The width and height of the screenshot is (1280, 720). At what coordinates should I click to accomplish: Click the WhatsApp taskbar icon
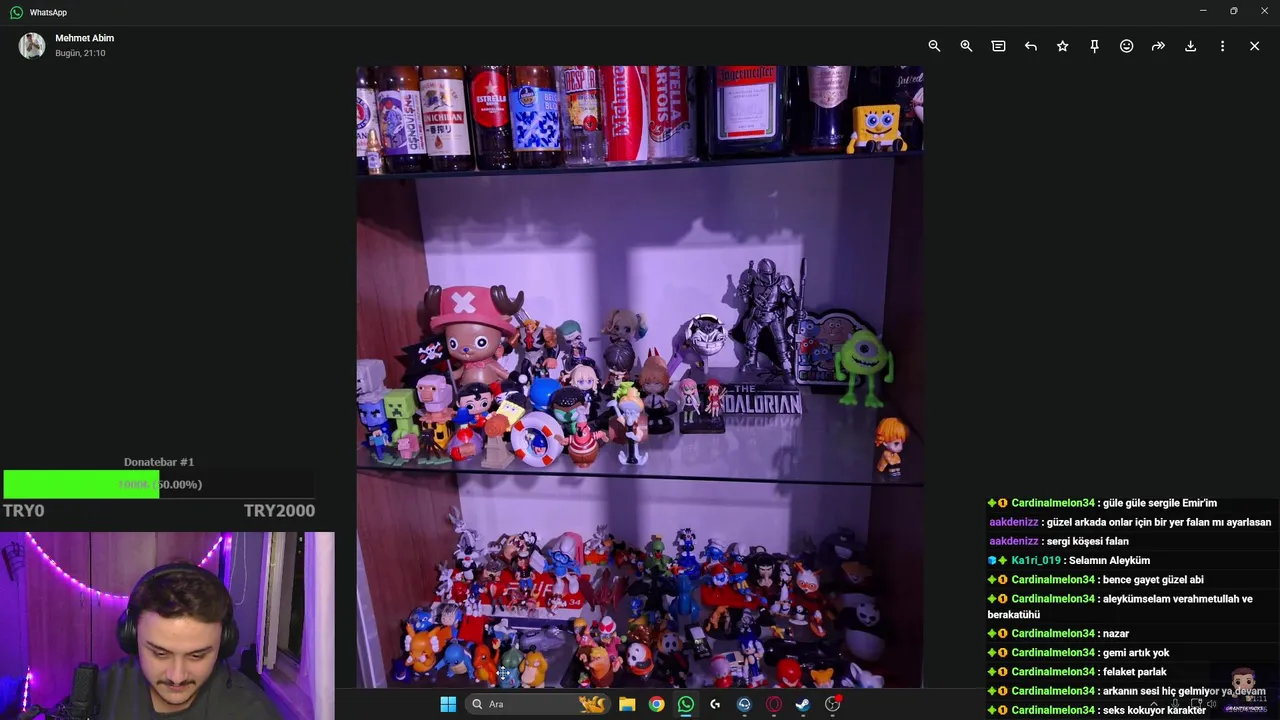(x=685, y=704)
